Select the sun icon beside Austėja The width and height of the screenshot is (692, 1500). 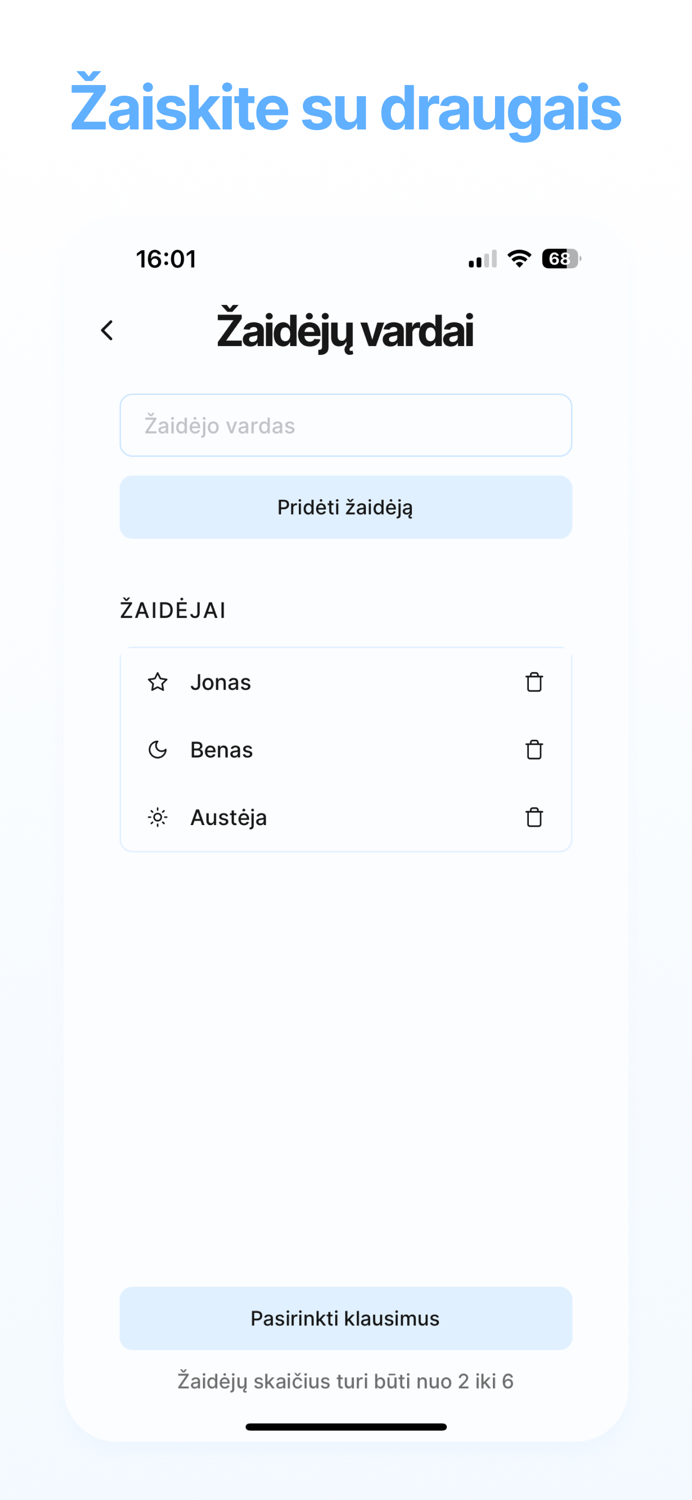(x=157, y=817)
